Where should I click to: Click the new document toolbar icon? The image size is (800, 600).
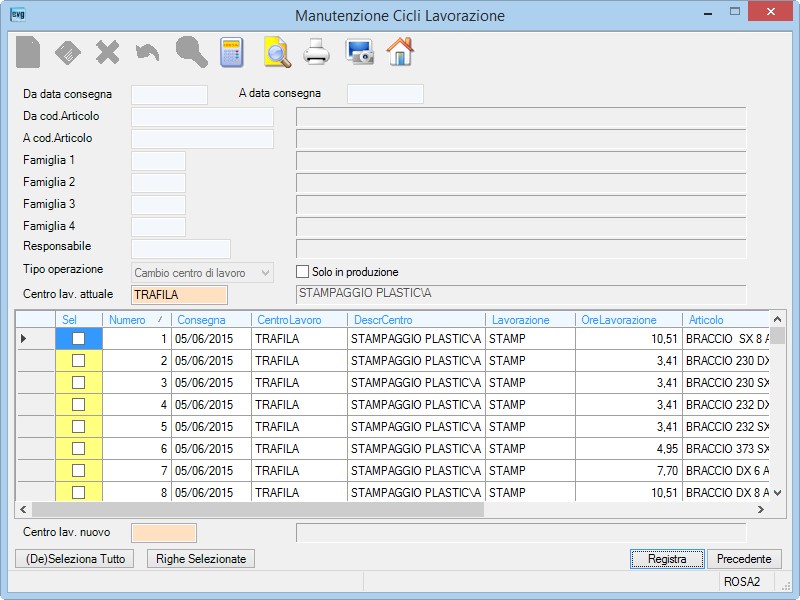coord(28,52)
